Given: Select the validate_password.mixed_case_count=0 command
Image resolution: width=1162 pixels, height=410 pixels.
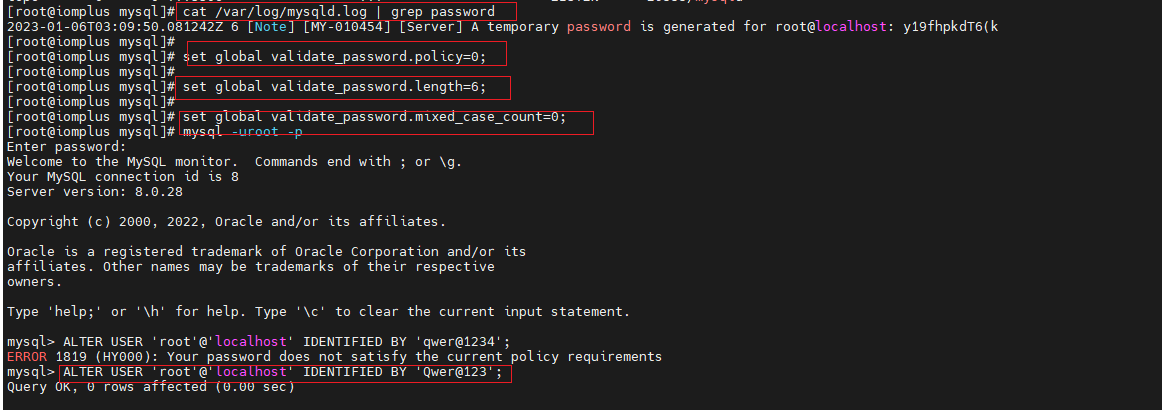Looking at the screenshot, I should coord(375,117).
